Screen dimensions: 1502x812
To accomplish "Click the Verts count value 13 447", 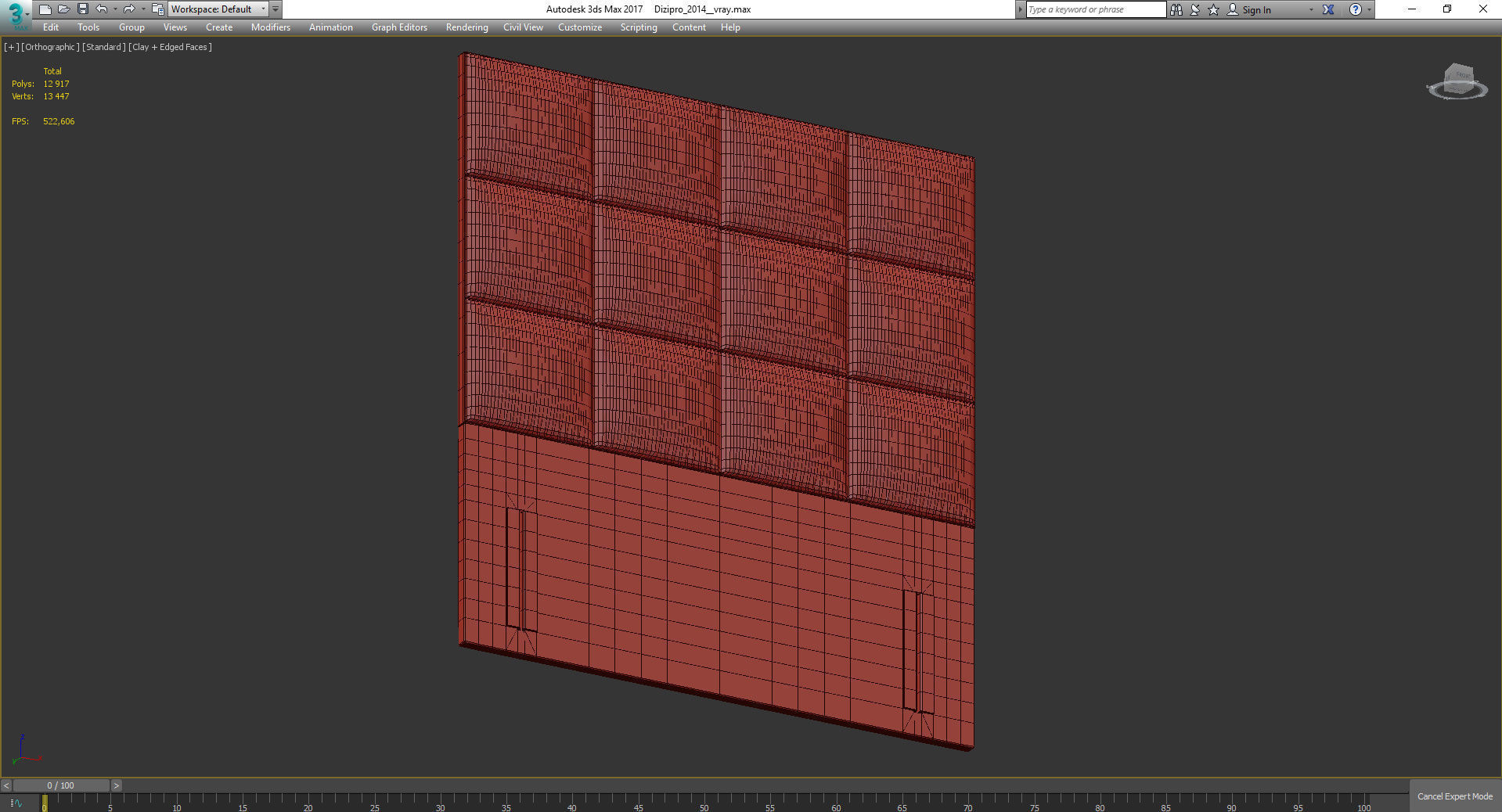I will click(x=56, y=96).
